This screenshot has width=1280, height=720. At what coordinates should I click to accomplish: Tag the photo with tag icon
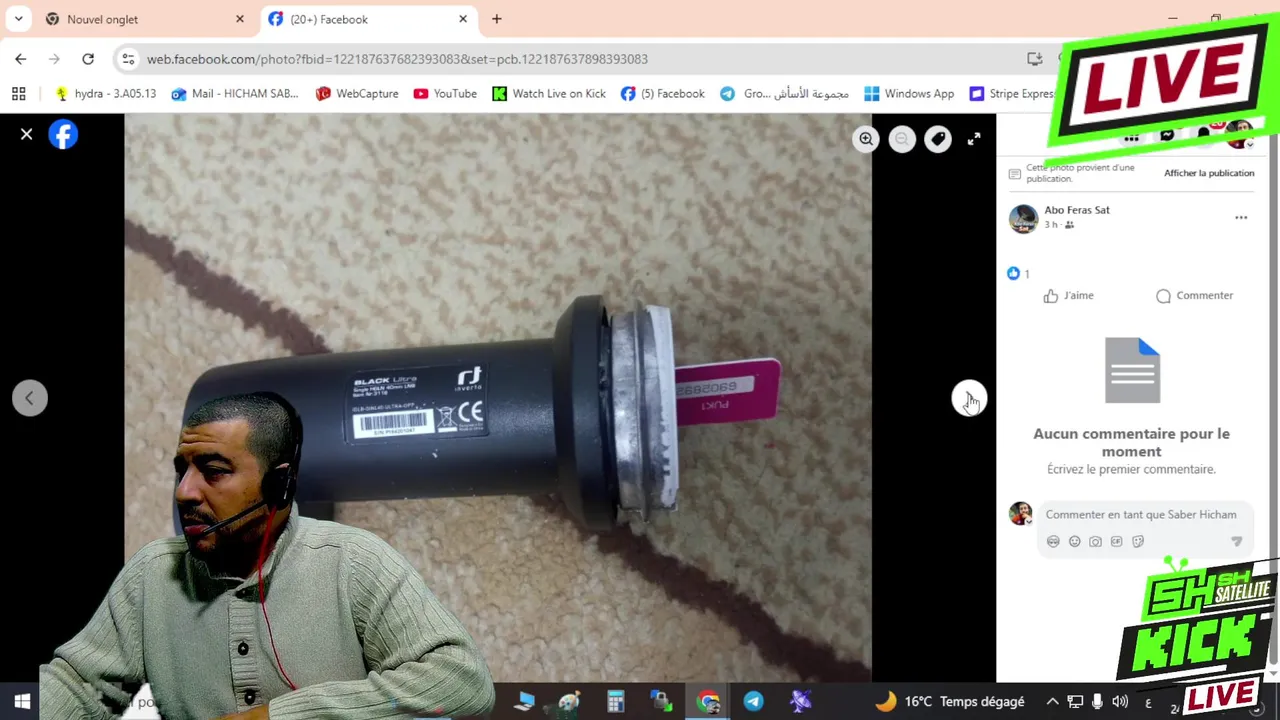938,139
